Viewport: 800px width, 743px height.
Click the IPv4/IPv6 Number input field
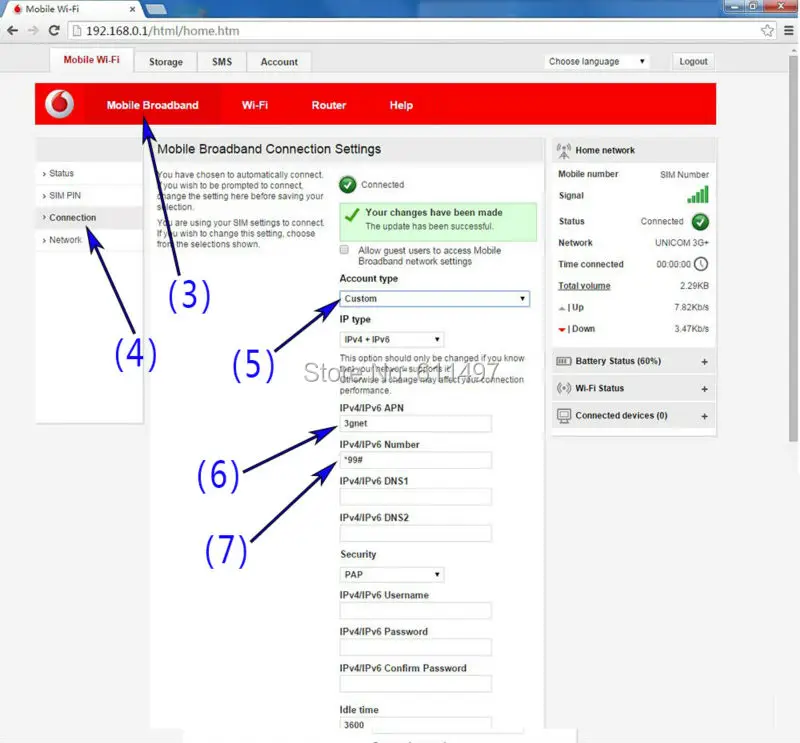pyautogui.click(x=415, y=460)
